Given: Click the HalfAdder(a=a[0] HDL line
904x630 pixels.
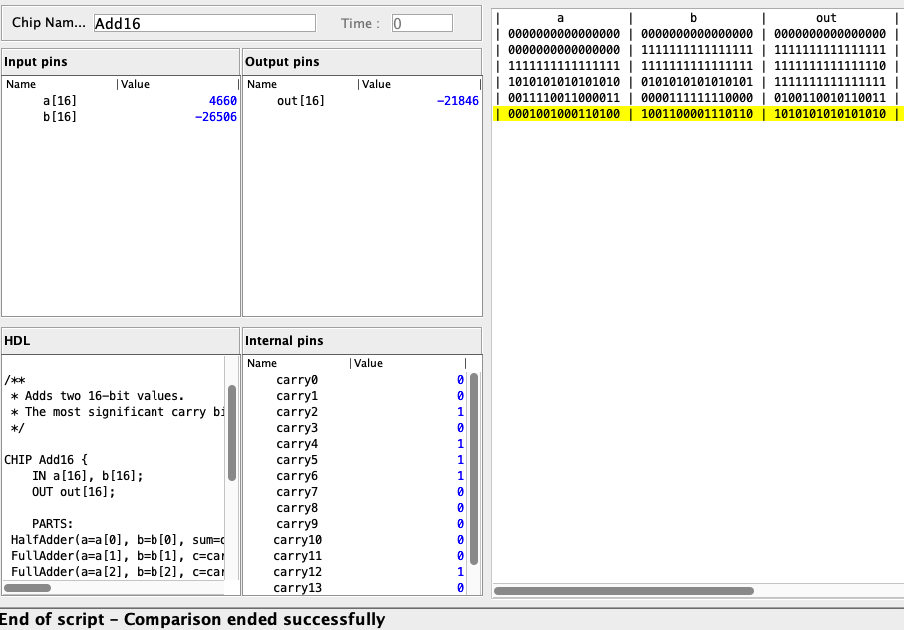Looking at the screenshot, I should [117, 540].
